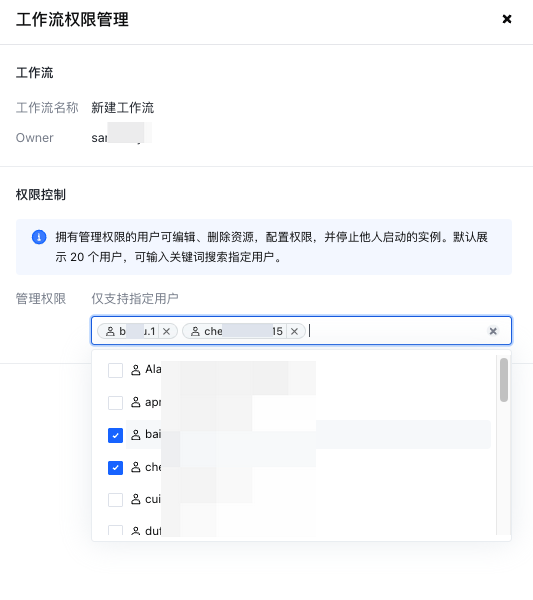
Task: Close the workflow permission dialog
Action: click(x=507, y=19)
